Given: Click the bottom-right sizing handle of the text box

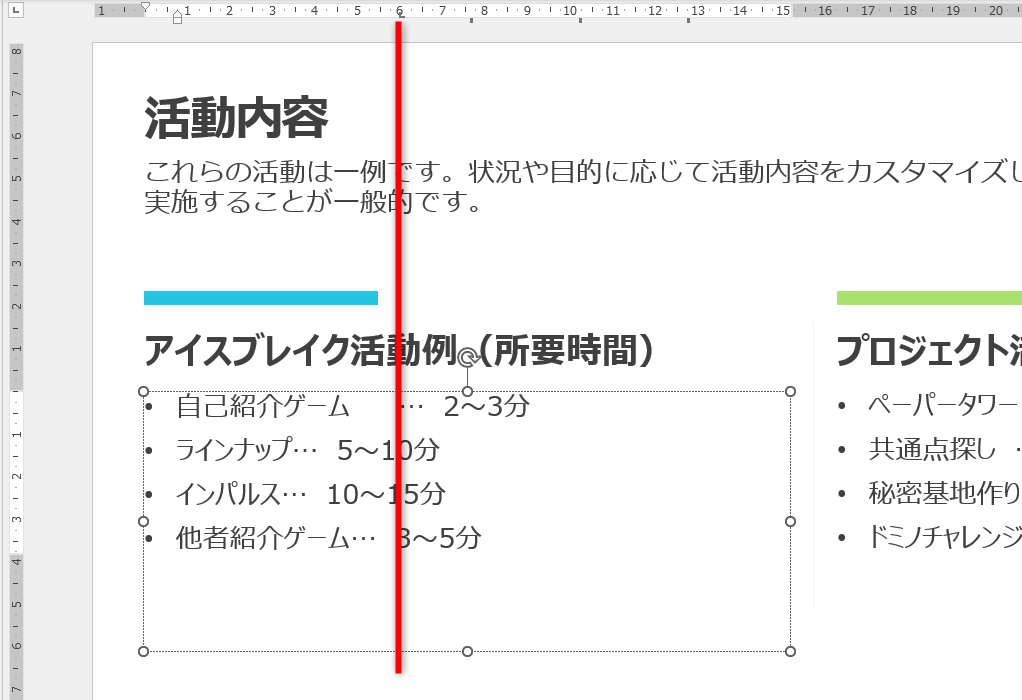Looking at the screenshot, I should tap(791, 651).
